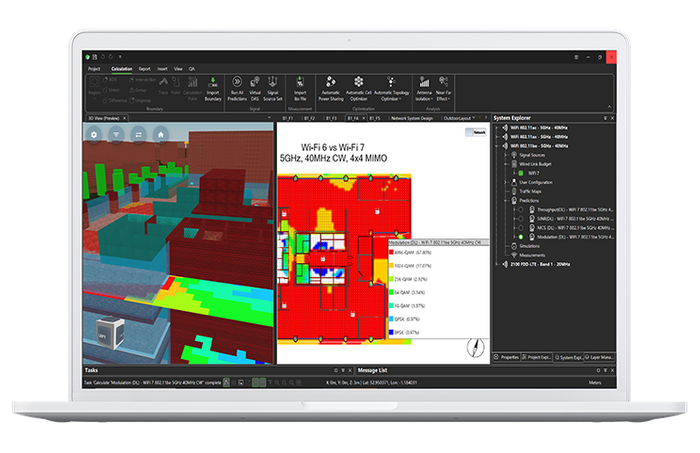Click red 4096-QAM legend swatch

click(391, 253)
